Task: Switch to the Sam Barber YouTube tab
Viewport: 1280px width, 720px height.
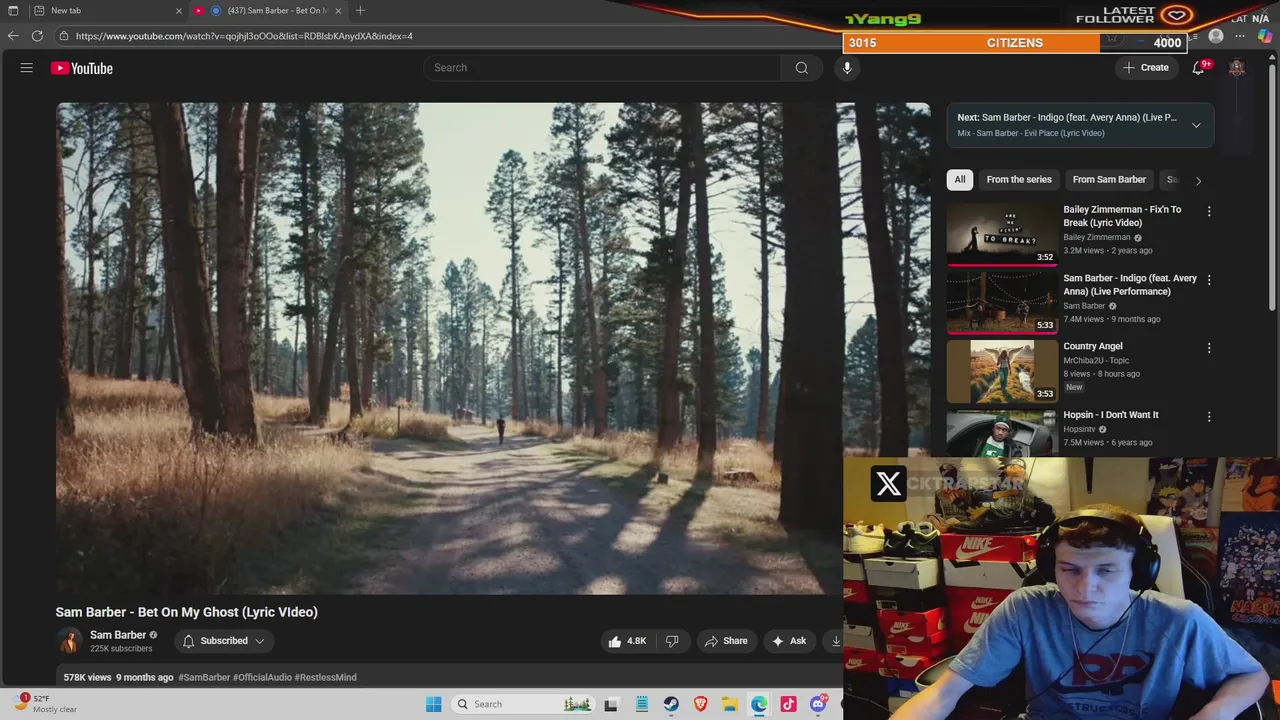Action: pyautogui.click(x=268, y=10)
